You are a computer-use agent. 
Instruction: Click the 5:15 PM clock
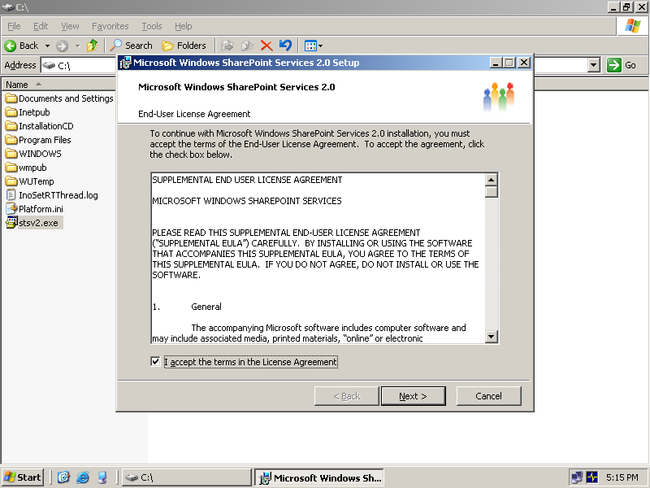pos(622,478)
